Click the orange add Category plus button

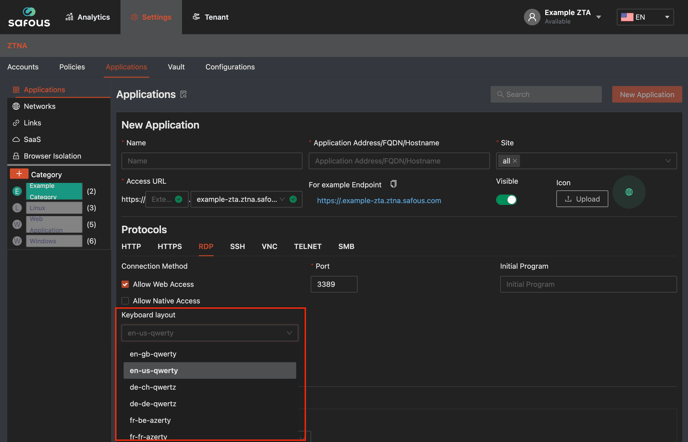click(19, 174)
